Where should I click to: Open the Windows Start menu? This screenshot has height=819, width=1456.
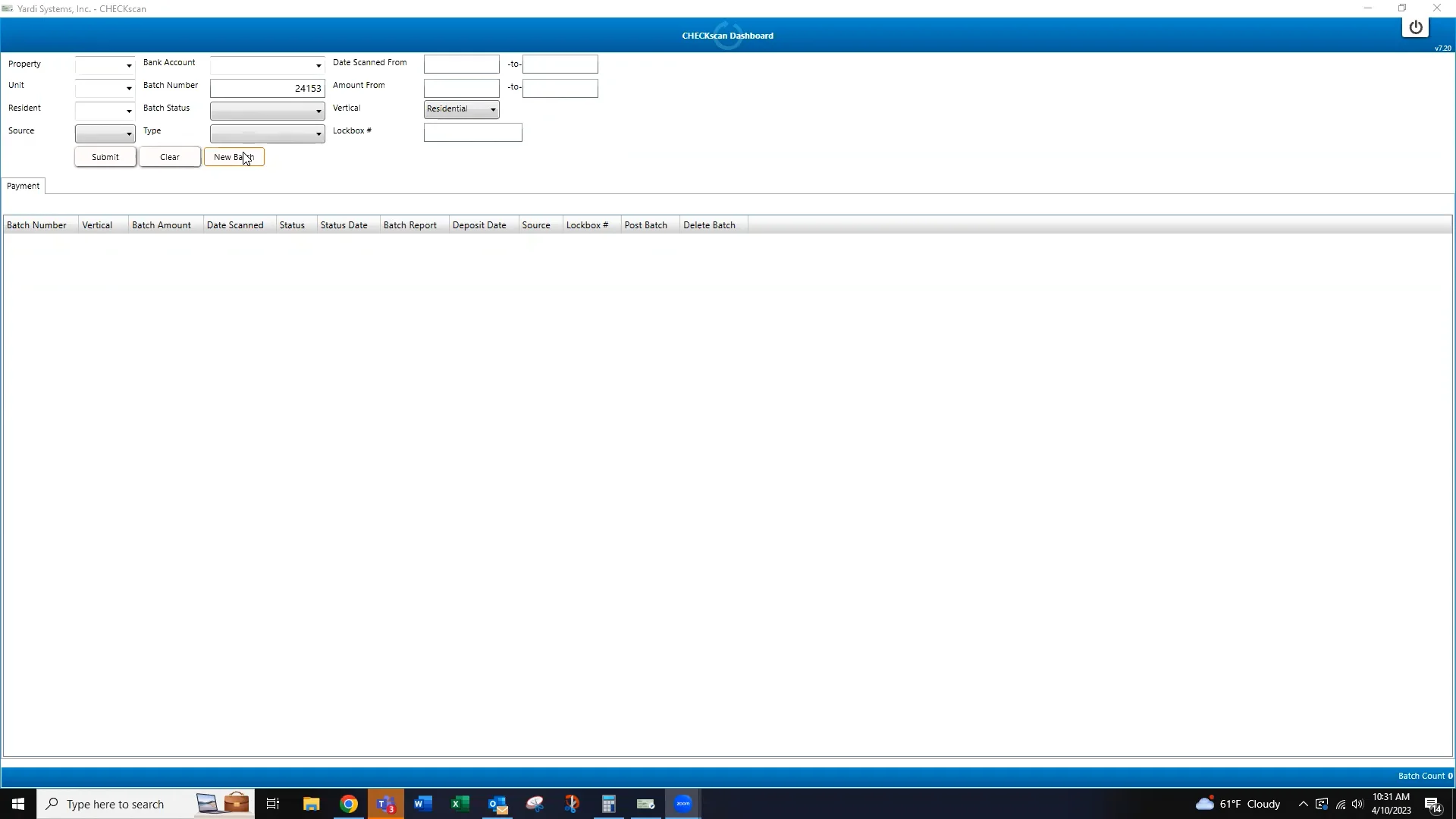17,804
